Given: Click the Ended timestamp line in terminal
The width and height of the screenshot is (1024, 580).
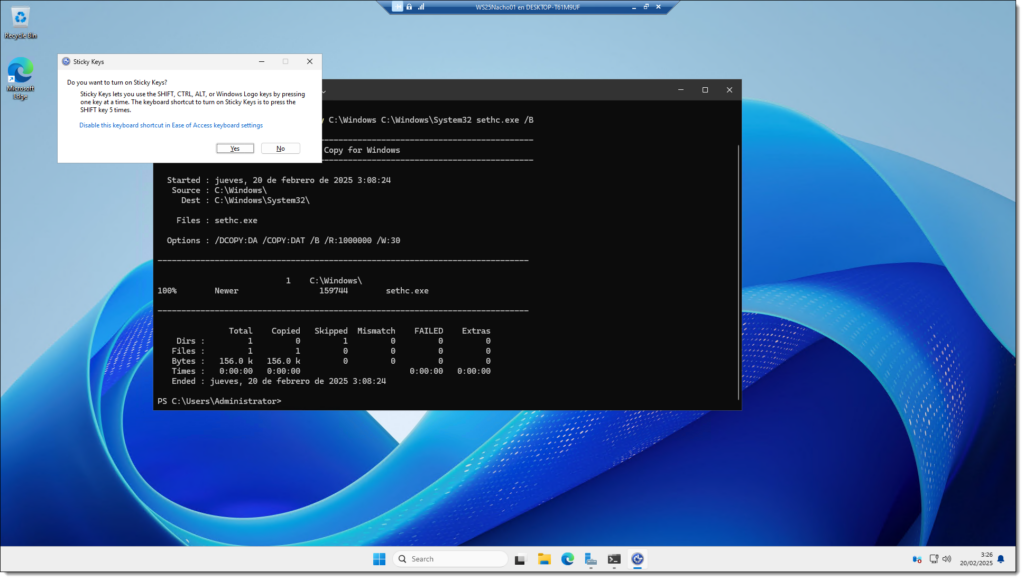Looking at the screenshot, I should [279, 381].
